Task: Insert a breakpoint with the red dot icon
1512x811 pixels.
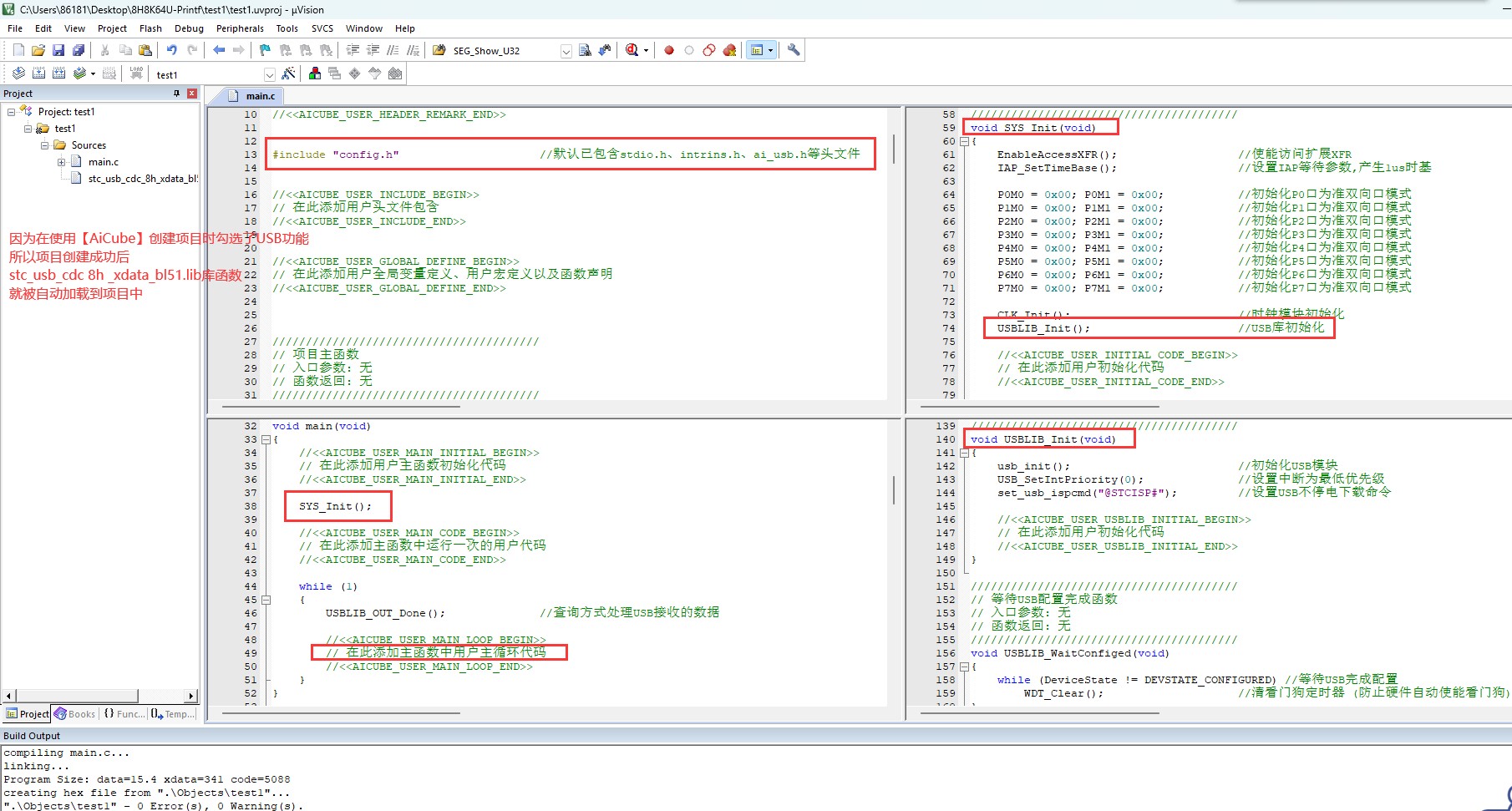Action: pyautogui.click(x=669, y=50)
